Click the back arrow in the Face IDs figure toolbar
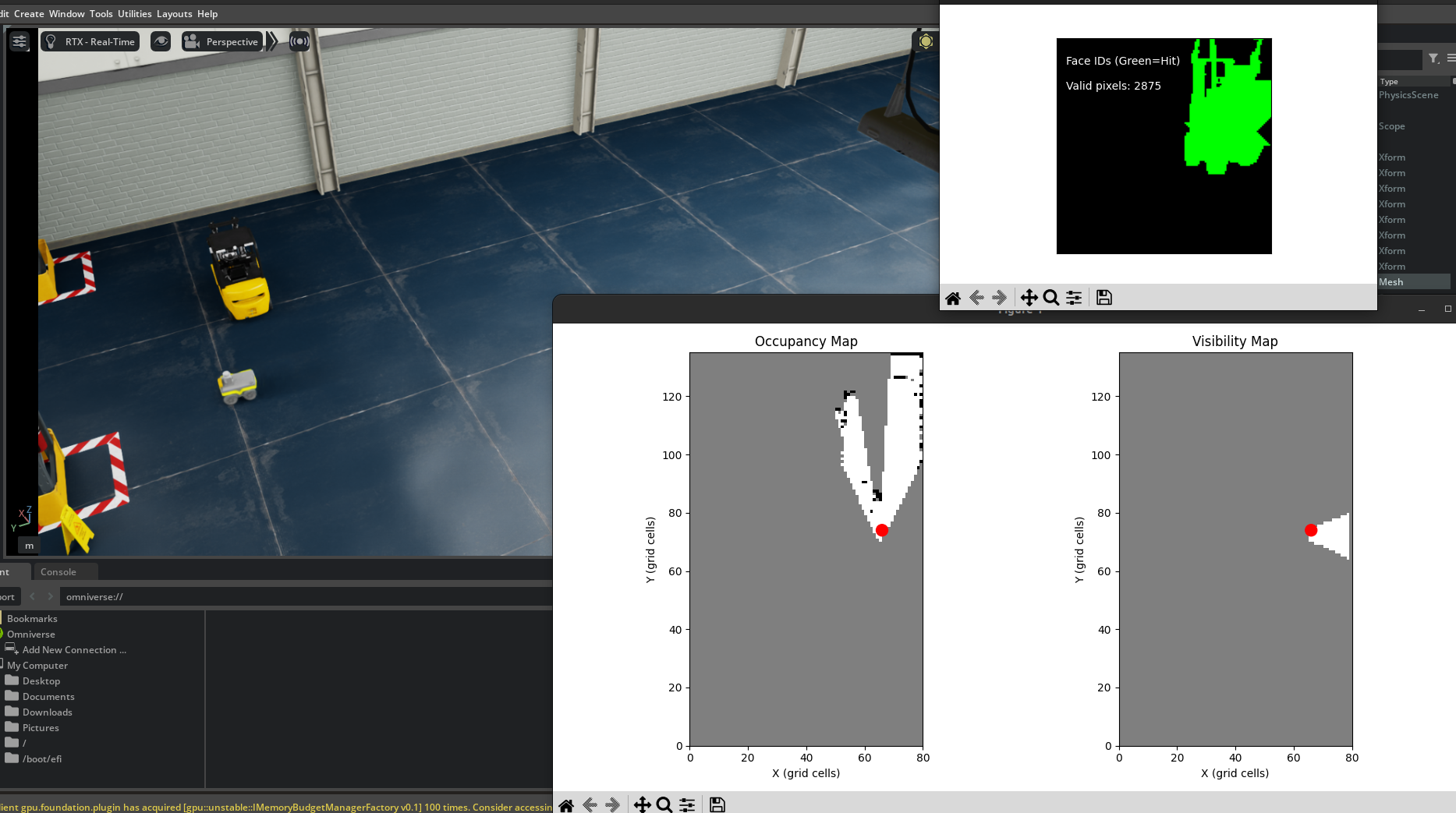This screenshot has height=813, width=1456. pyautogui.click(x=976, y=298)
